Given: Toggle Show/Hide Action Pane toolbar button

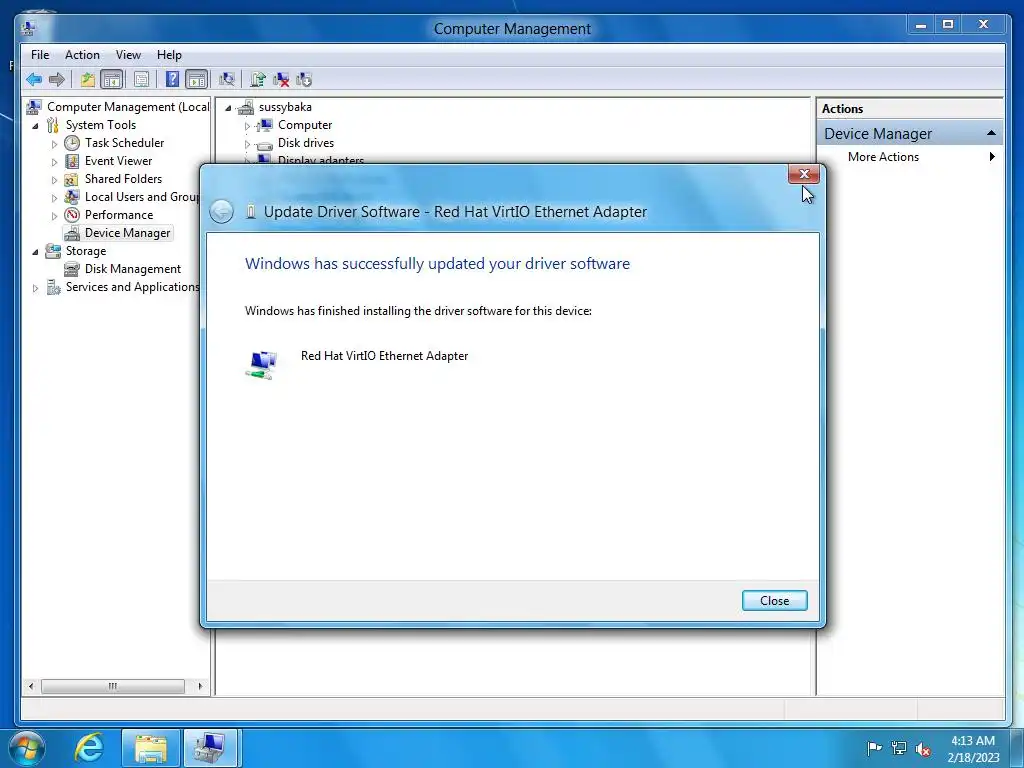Looking at the screenshot, I should (x=197, y=80).
